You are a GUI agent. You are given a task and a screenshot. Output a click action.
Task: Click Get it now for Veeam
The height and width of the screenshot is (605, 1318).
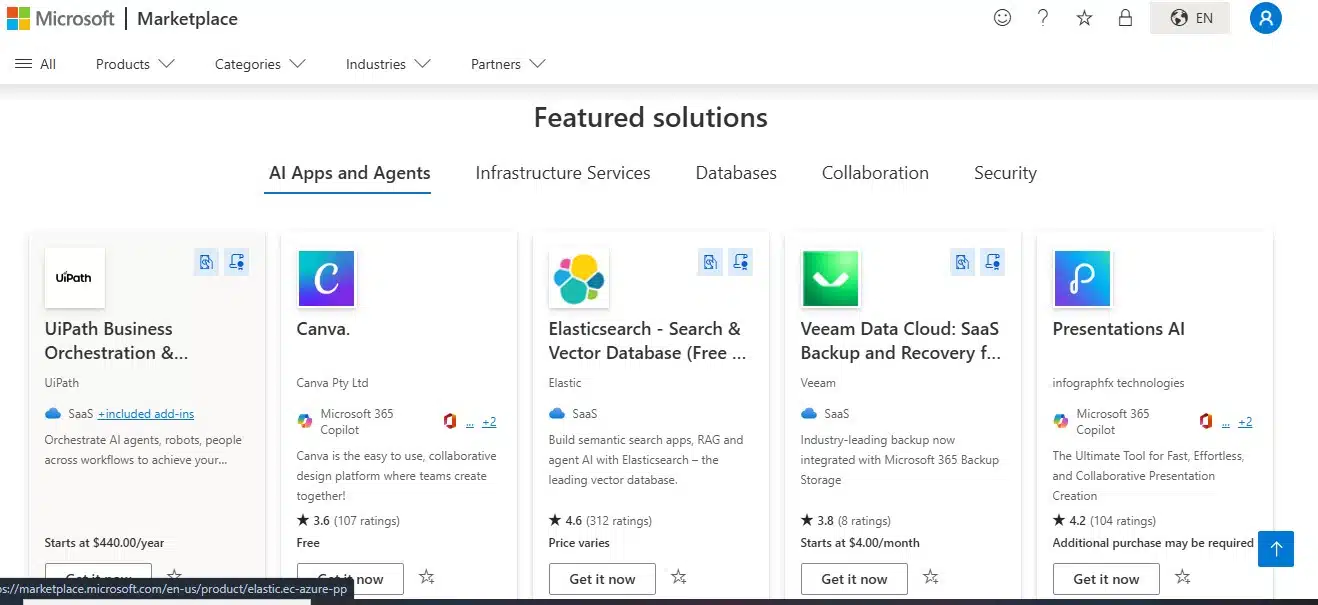[854, 578]
